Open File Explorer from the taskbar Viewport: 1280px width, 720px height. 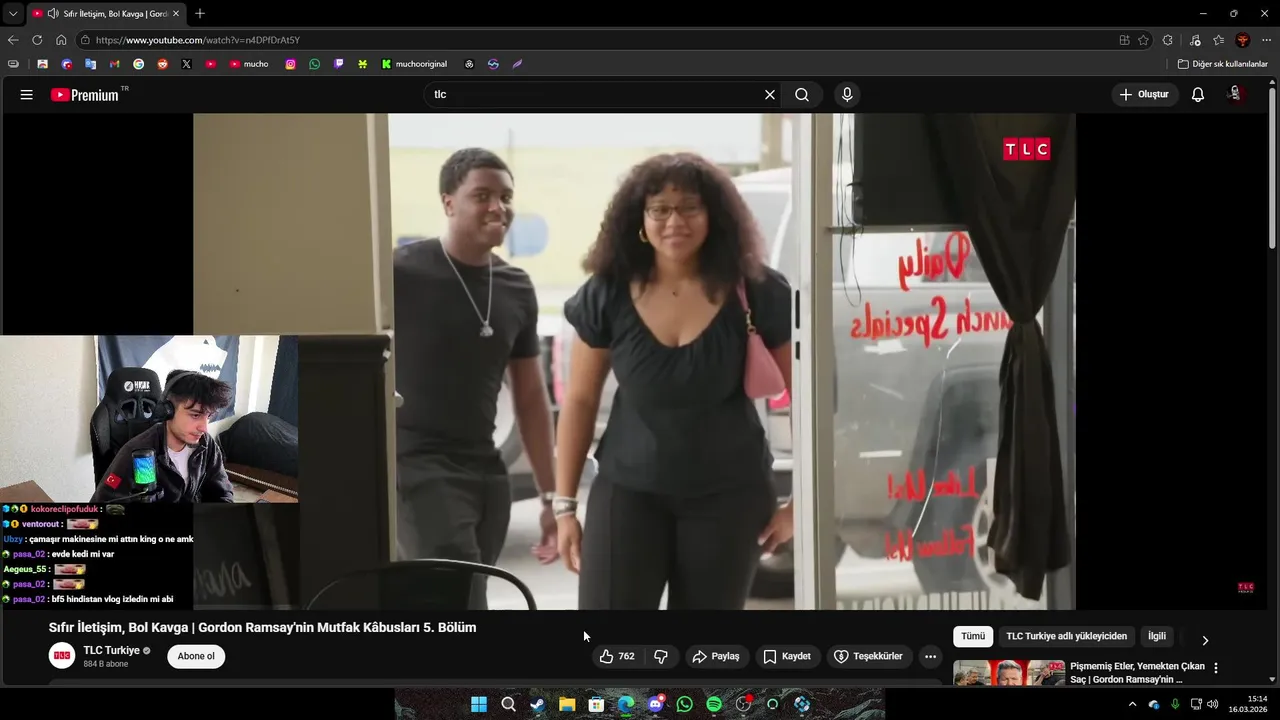567,704
